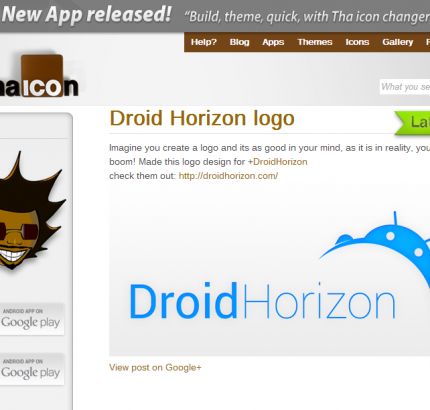
Task: Click the New App released banner heading
Action: coord(87,14)
